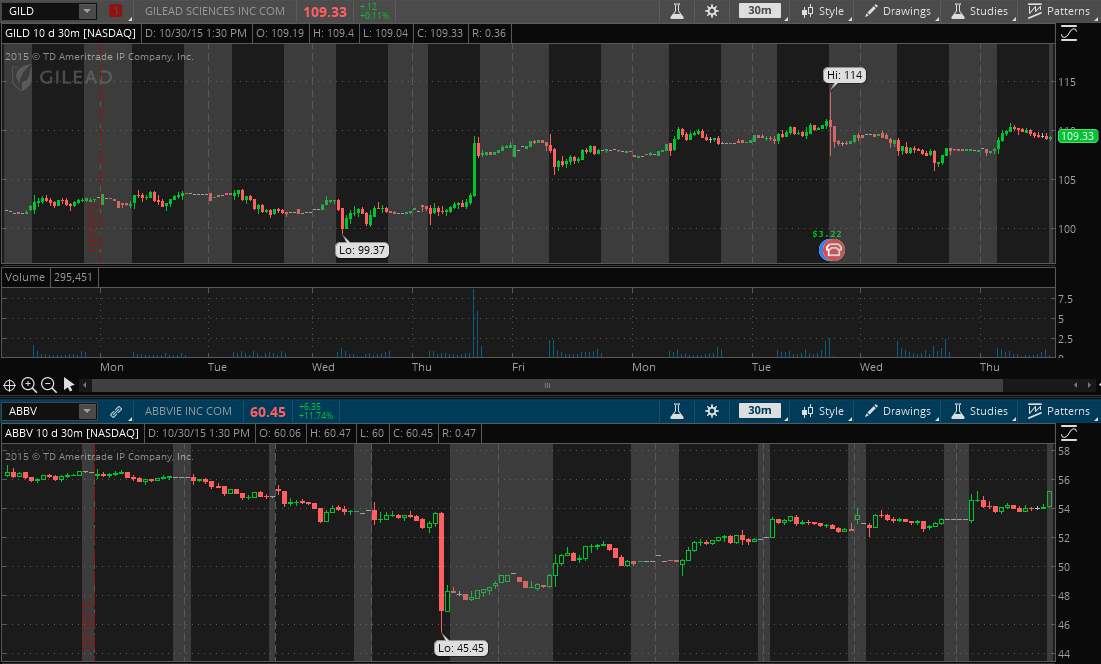Select the crosshair pan tool icon
1101x664 pixels.
tap(9, 385)
